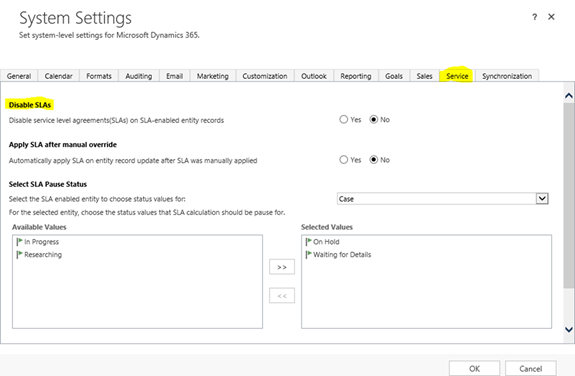Click the flag icon beside Researching
The width and height of the screenshot is (575, 376).
(x=19, y=255)
